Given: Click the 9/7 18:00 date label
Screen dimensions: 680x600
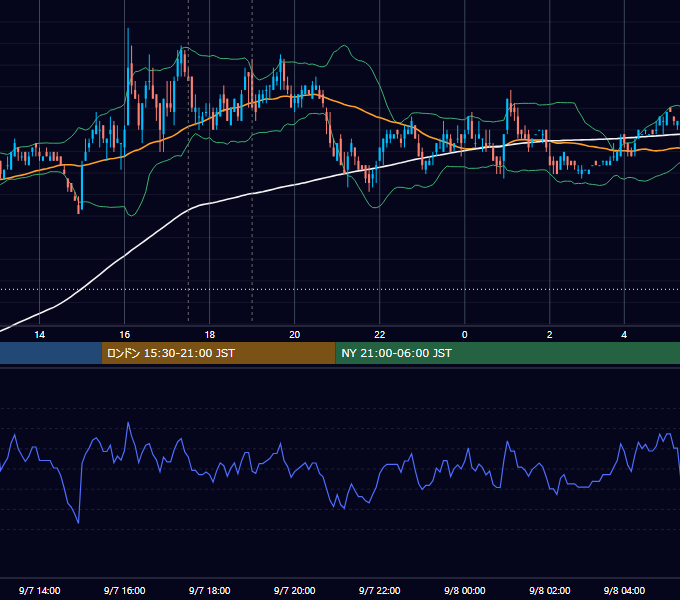Looking at the screenshot, I should (209, 590).
